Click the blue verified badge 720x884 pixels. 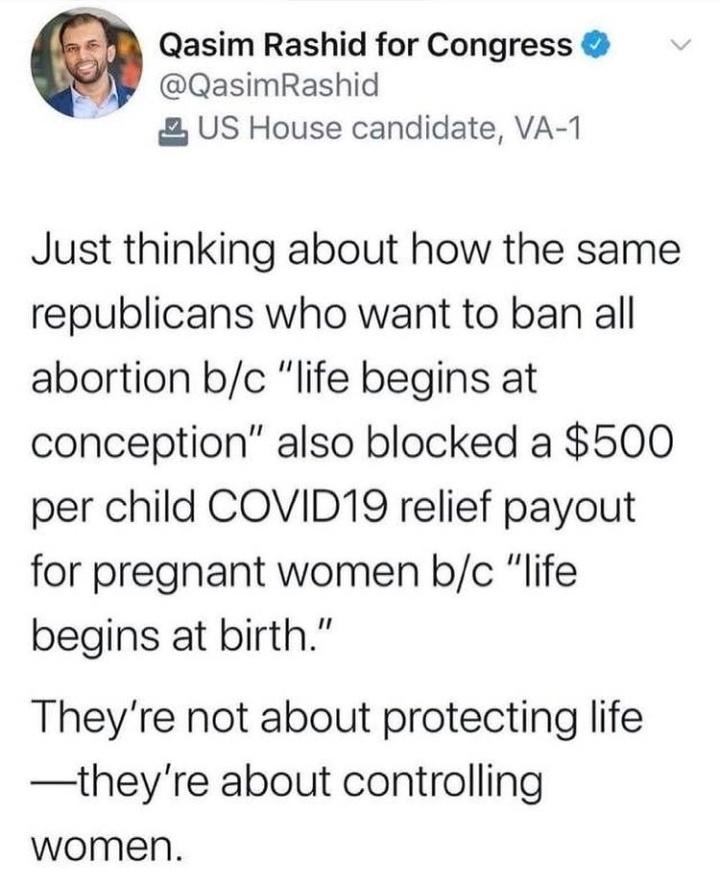click(x=596, y=46)
